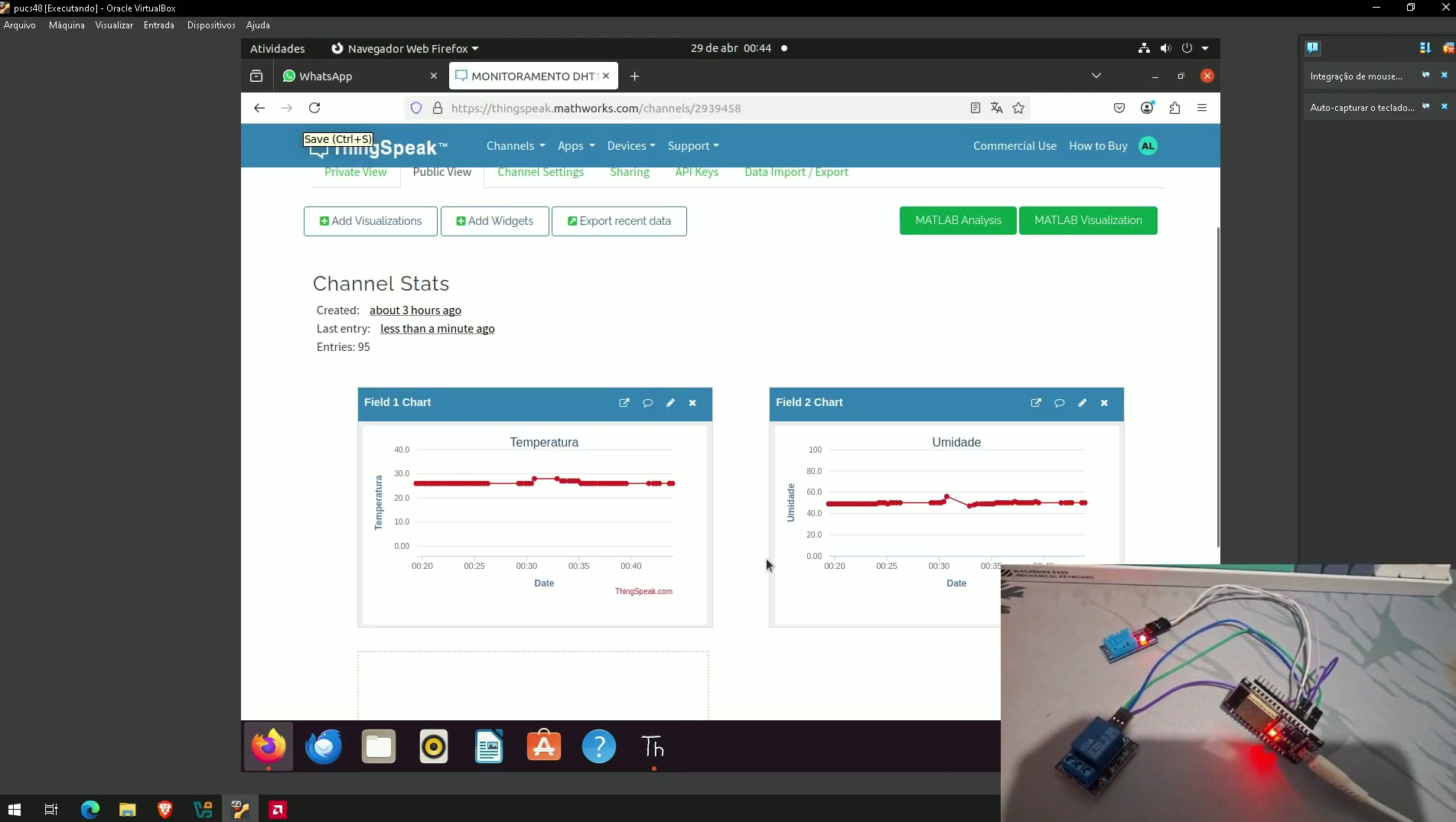Expand the Channels dropdown menu
Screen dimensions: 1456x822
(x=516, y=146)
